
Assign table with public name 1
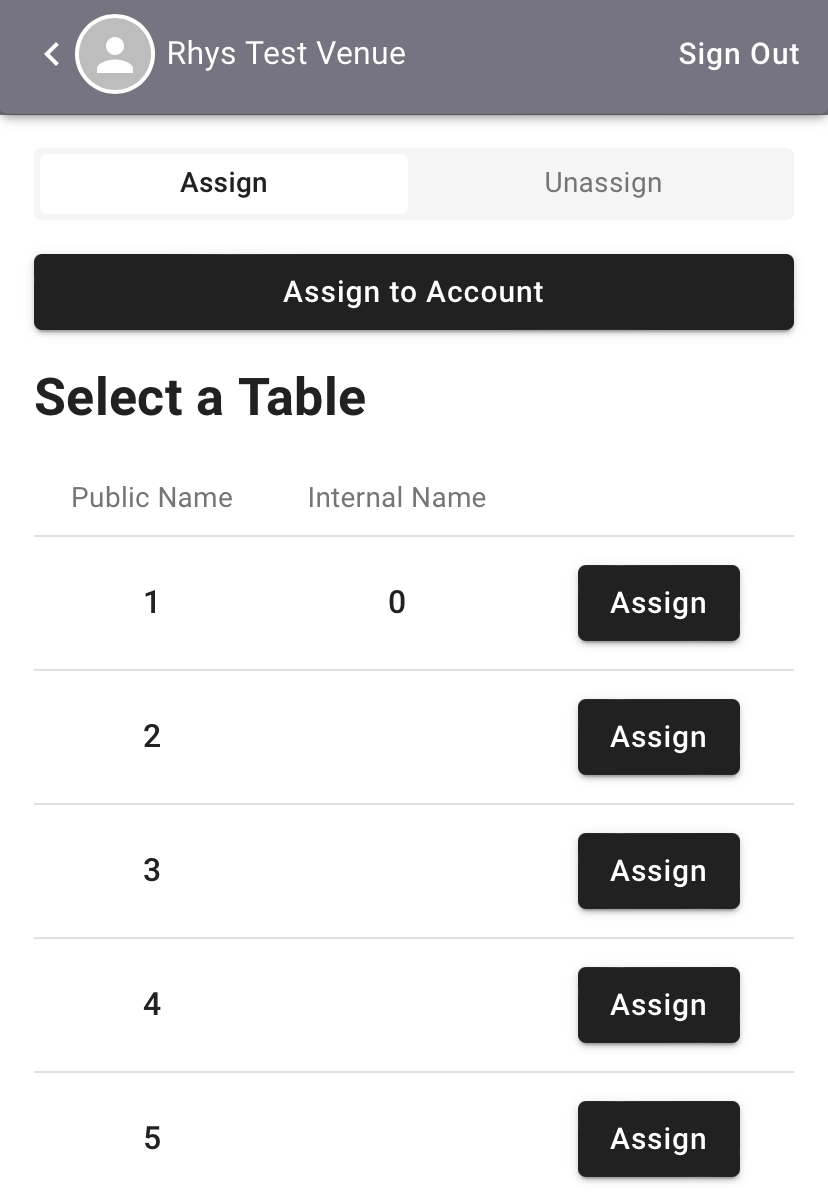pos(659,603)
